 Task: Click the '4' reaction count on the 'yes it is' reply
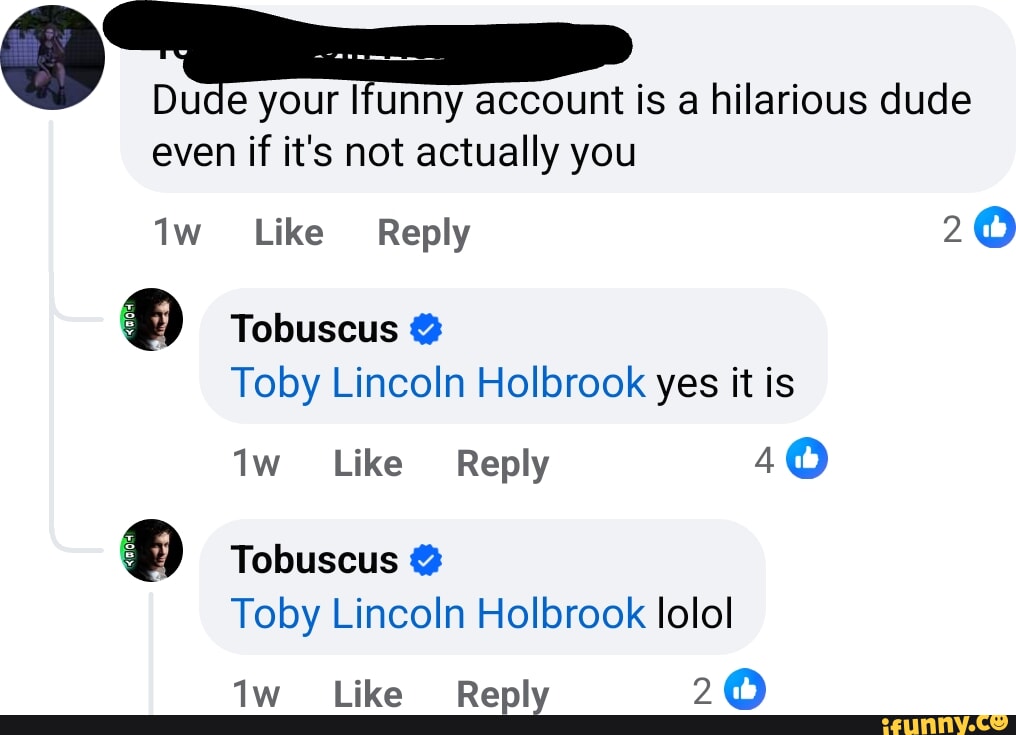pyautogui.click(x=764, y=459)
